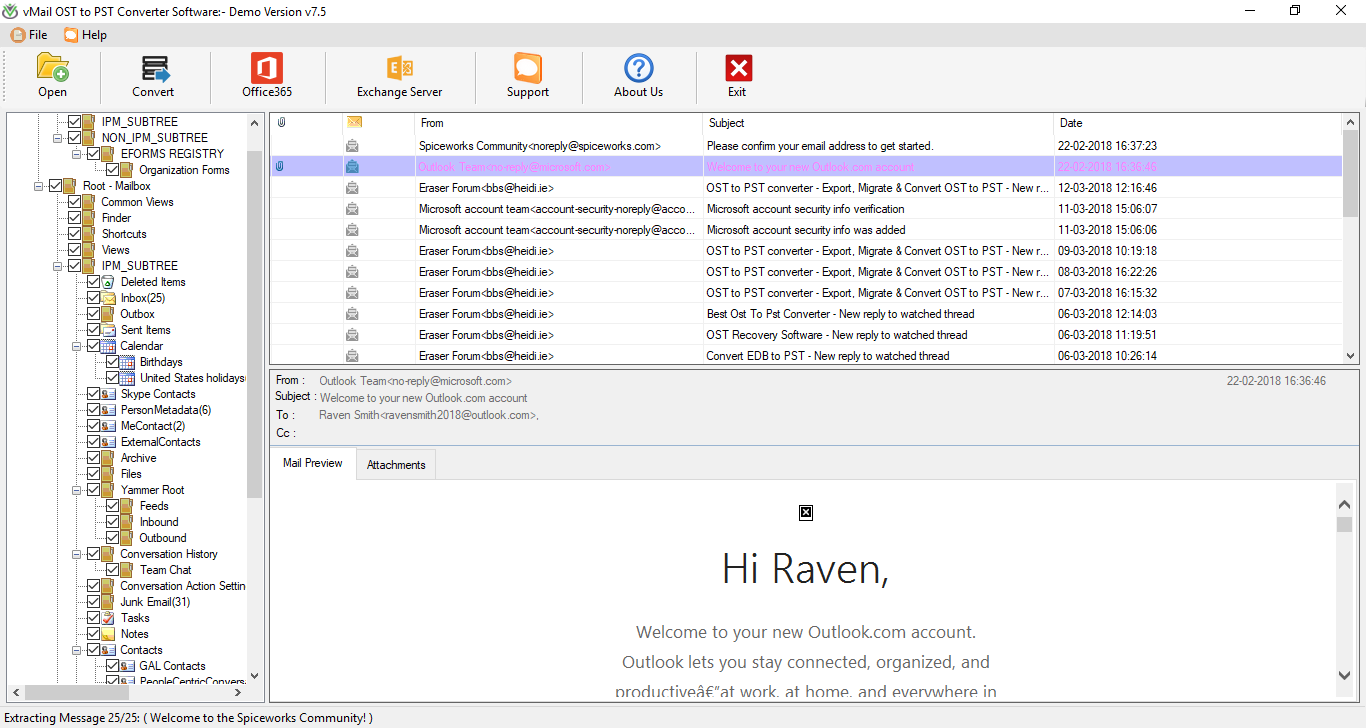This screenshot has width=1366, height=728.
Task: Toggle the Inbox(25) checkbox
Action: [94, 298]
